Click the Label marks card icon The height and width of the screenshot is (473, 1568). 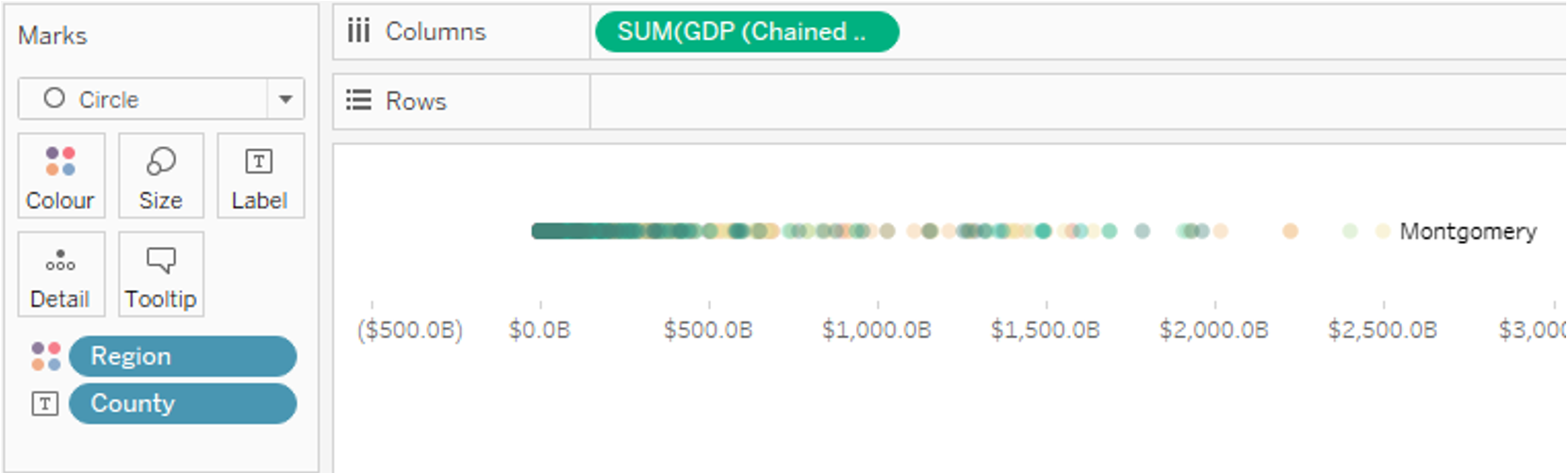point(259,161)
